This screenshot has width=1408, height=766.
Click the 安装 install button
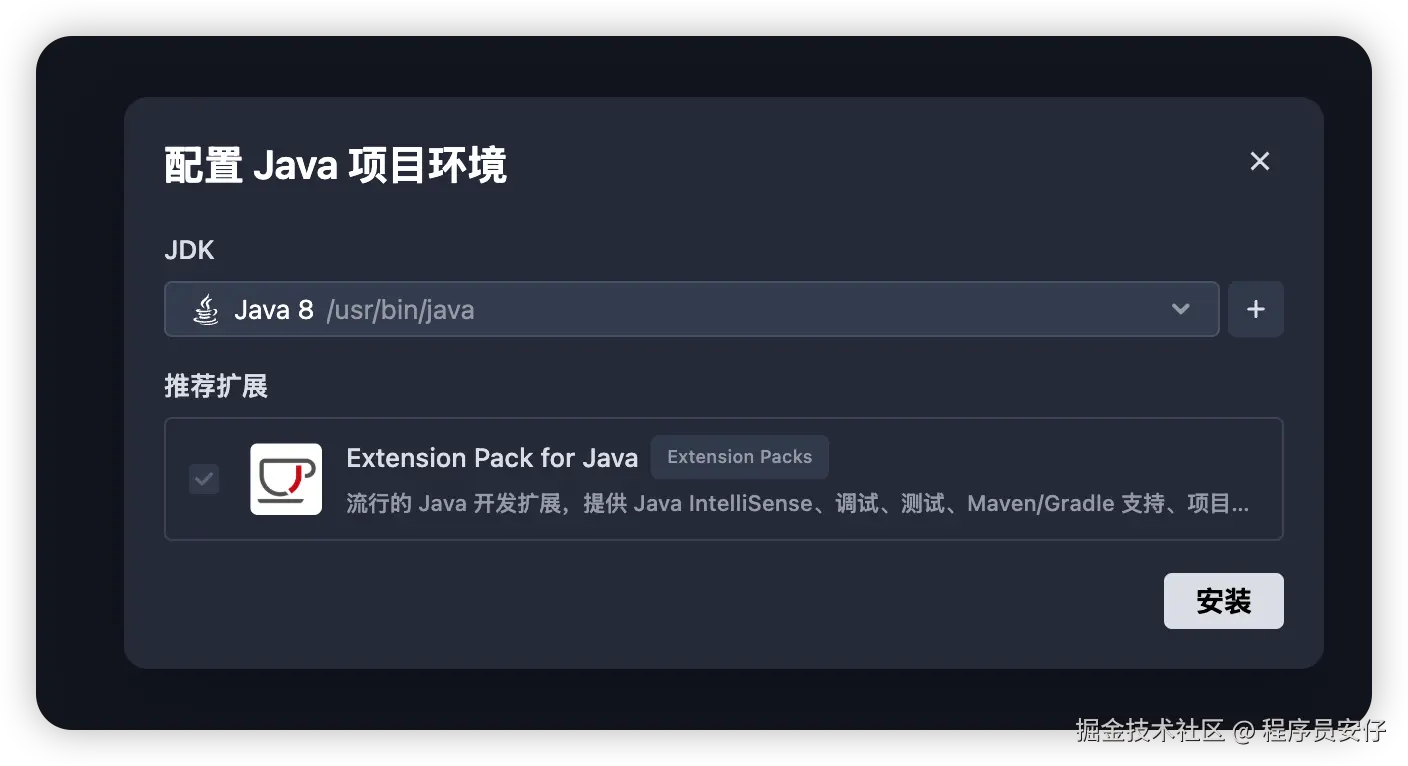coord(1223,601)
